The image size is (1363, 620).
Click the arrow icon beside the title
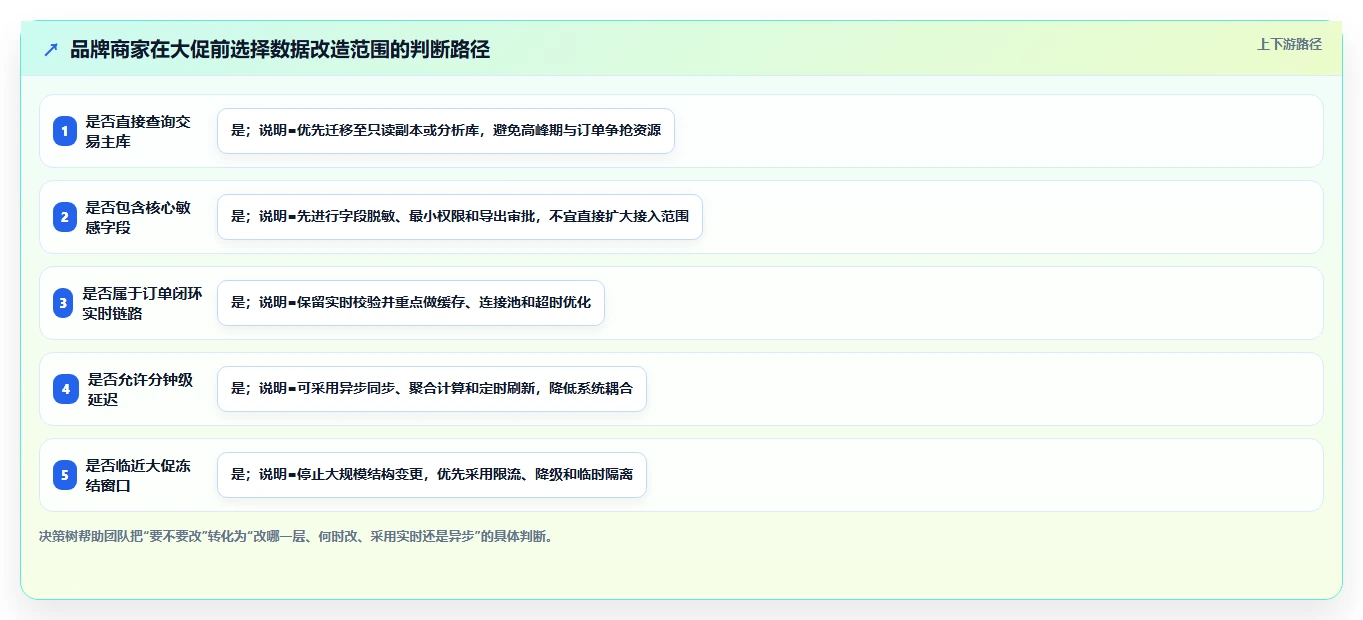point(51,50)
